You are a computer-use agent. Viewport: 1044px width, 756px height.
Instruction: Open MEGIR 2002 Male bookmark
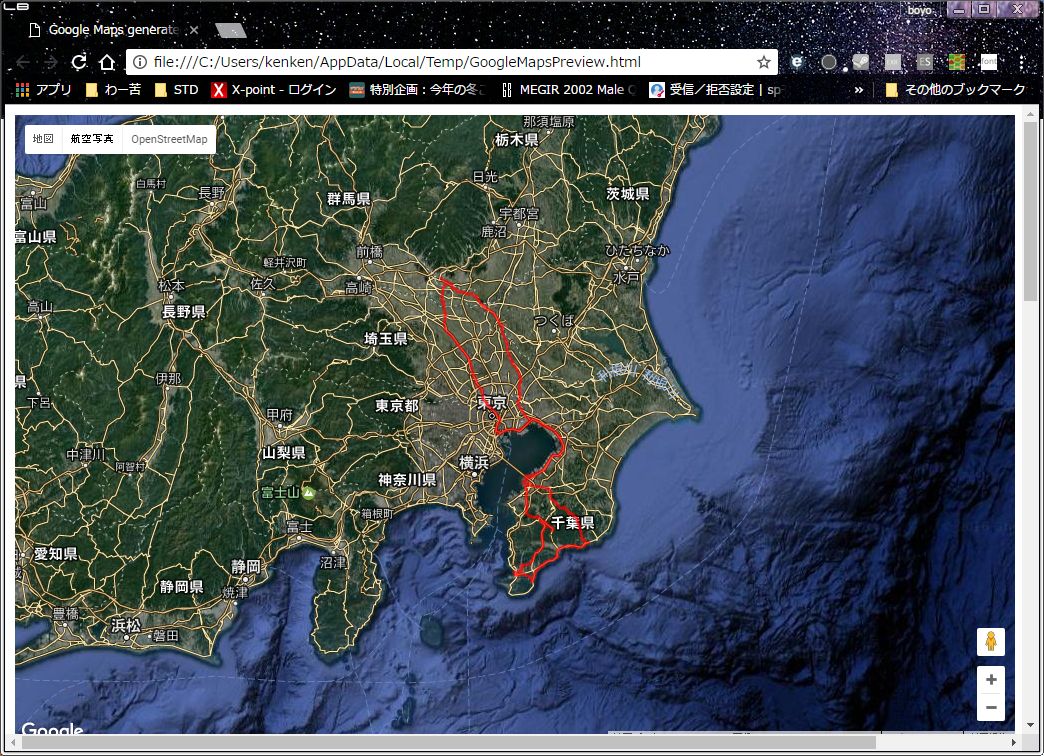pos(569,89)
